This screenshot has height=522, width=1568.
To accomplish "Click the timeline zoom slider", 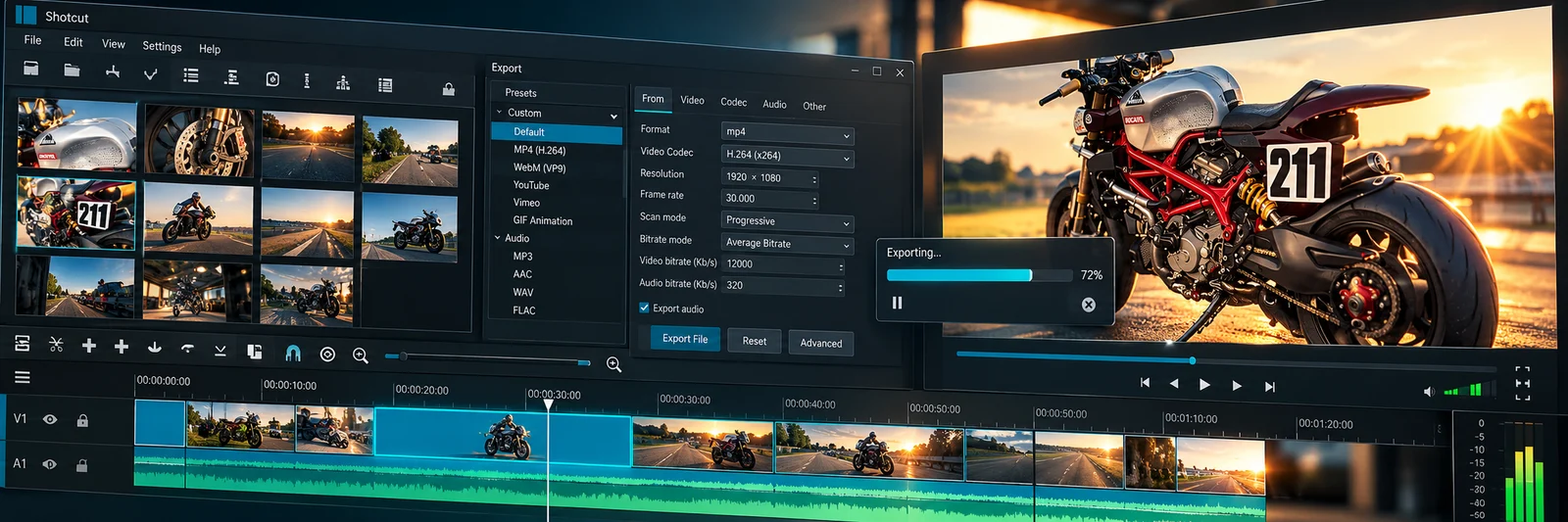I will [x=488, y=359].
